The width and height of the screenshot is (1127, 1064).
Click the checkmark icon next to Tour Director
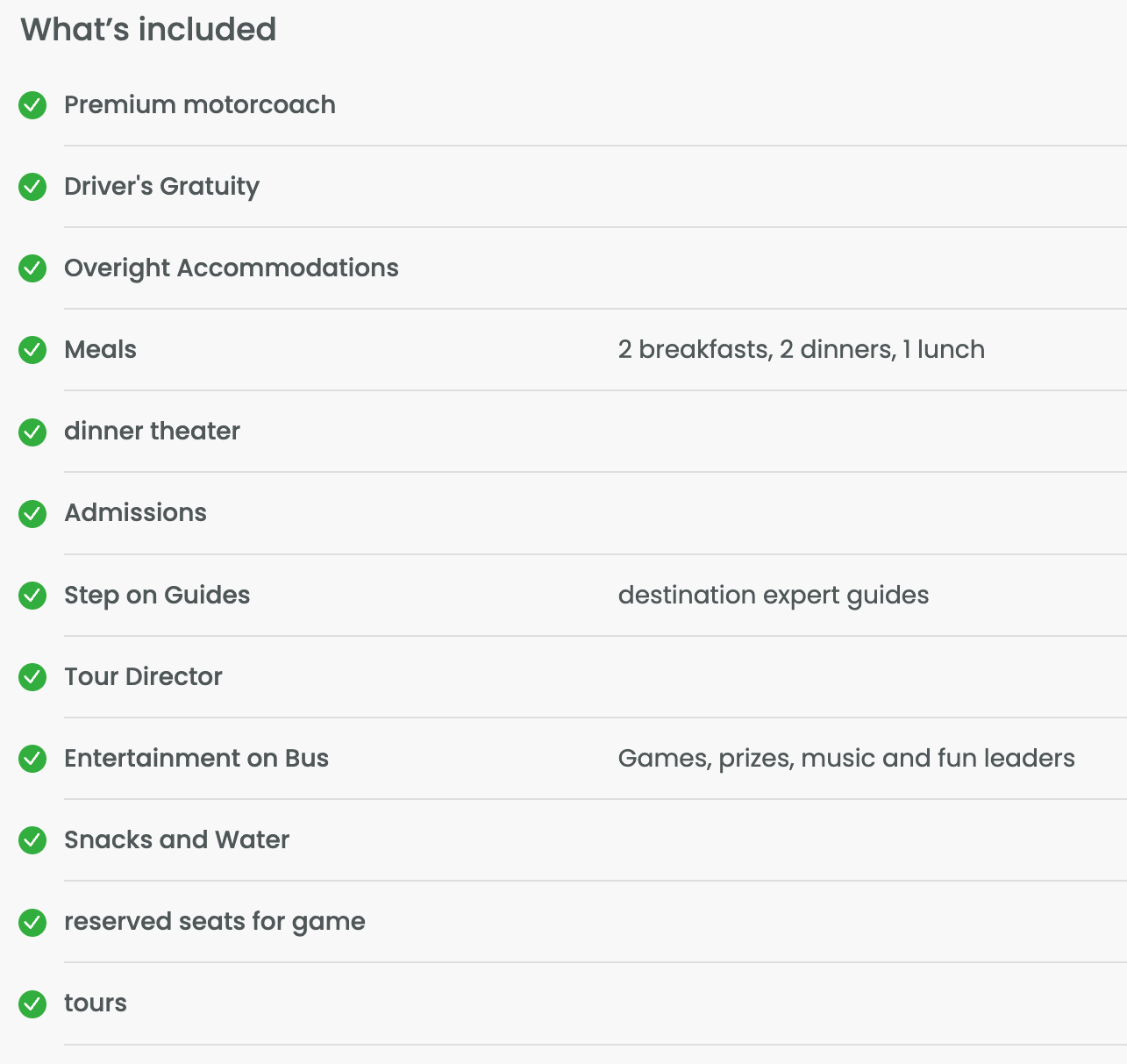(x=32, y=677)
